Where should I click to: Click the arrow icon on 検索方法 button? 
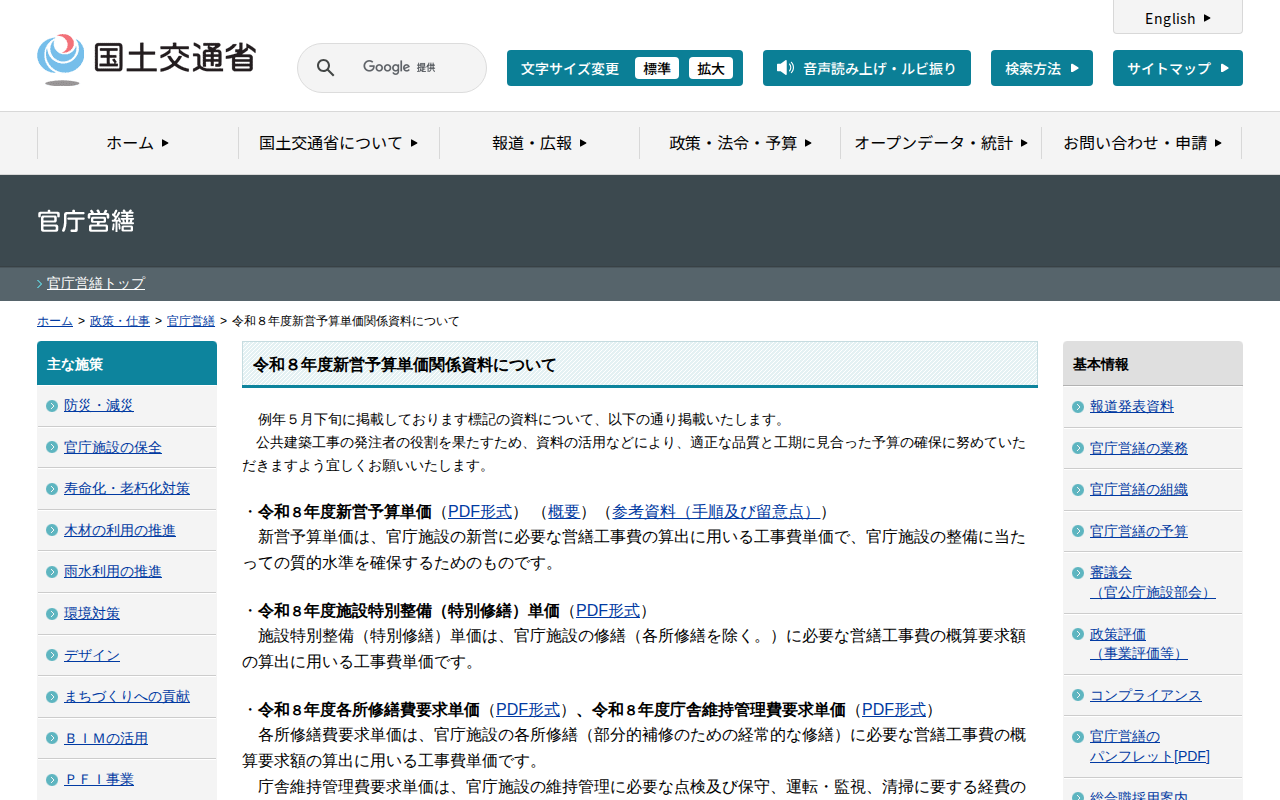click(x=1074, y=68)
